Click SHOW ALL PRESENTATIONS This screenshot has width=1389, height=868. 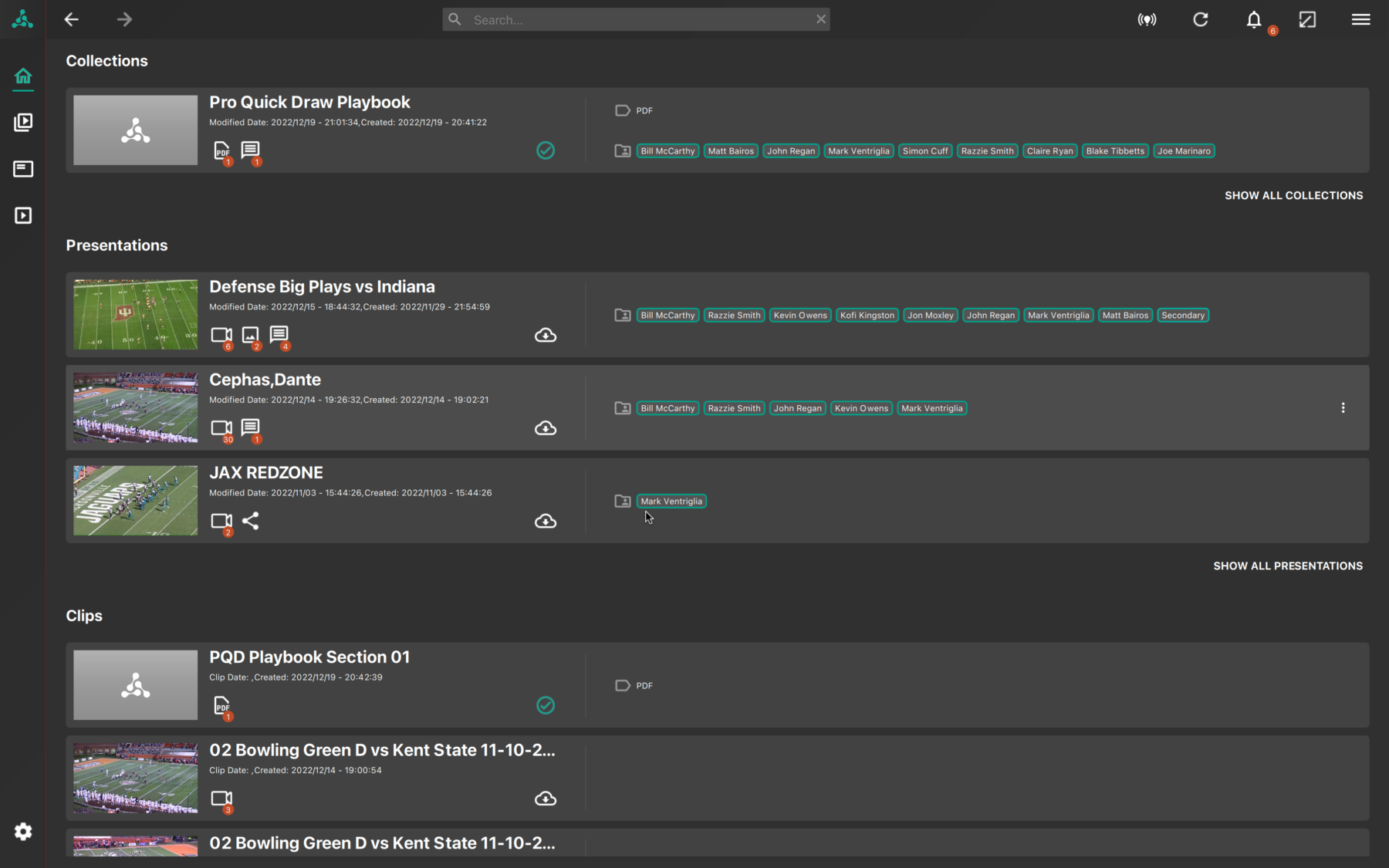1288,566
